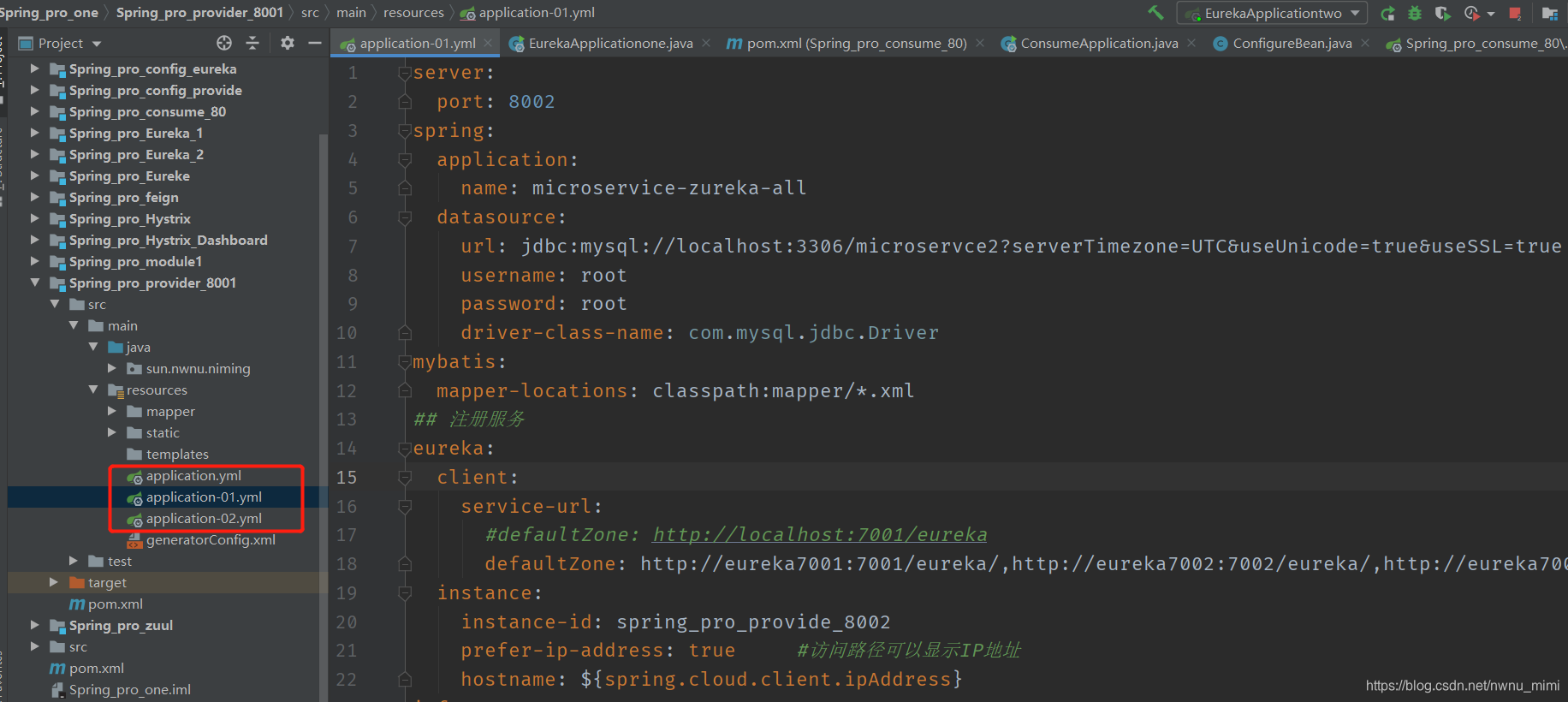The height and width of the screenshot is (702, 1568).
Task: Switch to pom.xml (Spring_pro_consume_80) tab
Action: pyautogui.click(x=856, y=43)
